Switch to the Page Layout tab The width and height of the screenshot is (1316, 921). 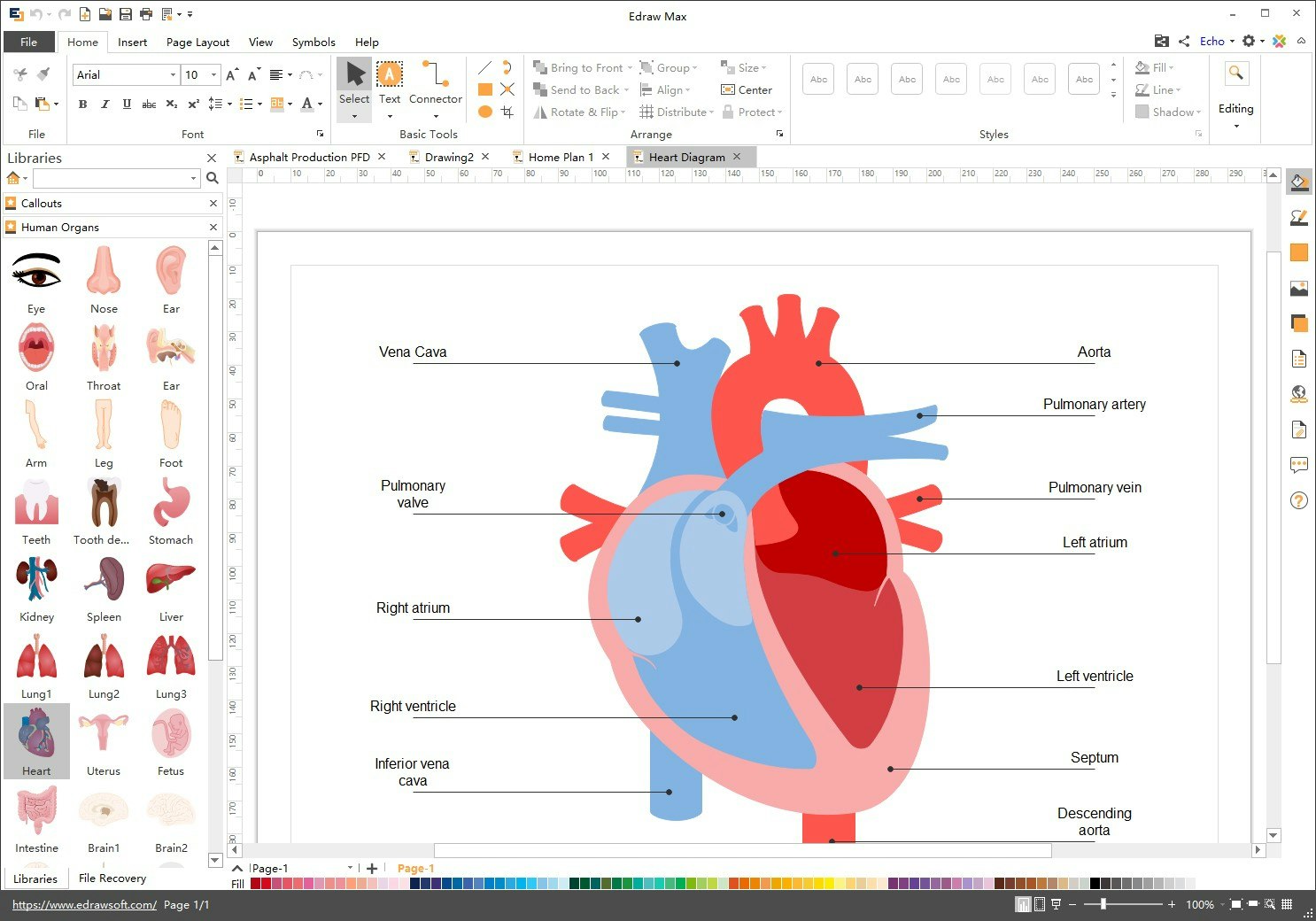click(x=197, y=42)
